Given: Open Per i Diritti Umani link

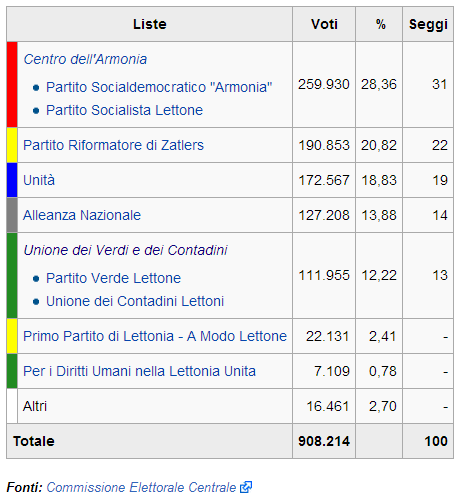Looking at the screenshot, I should coord(139,371).
